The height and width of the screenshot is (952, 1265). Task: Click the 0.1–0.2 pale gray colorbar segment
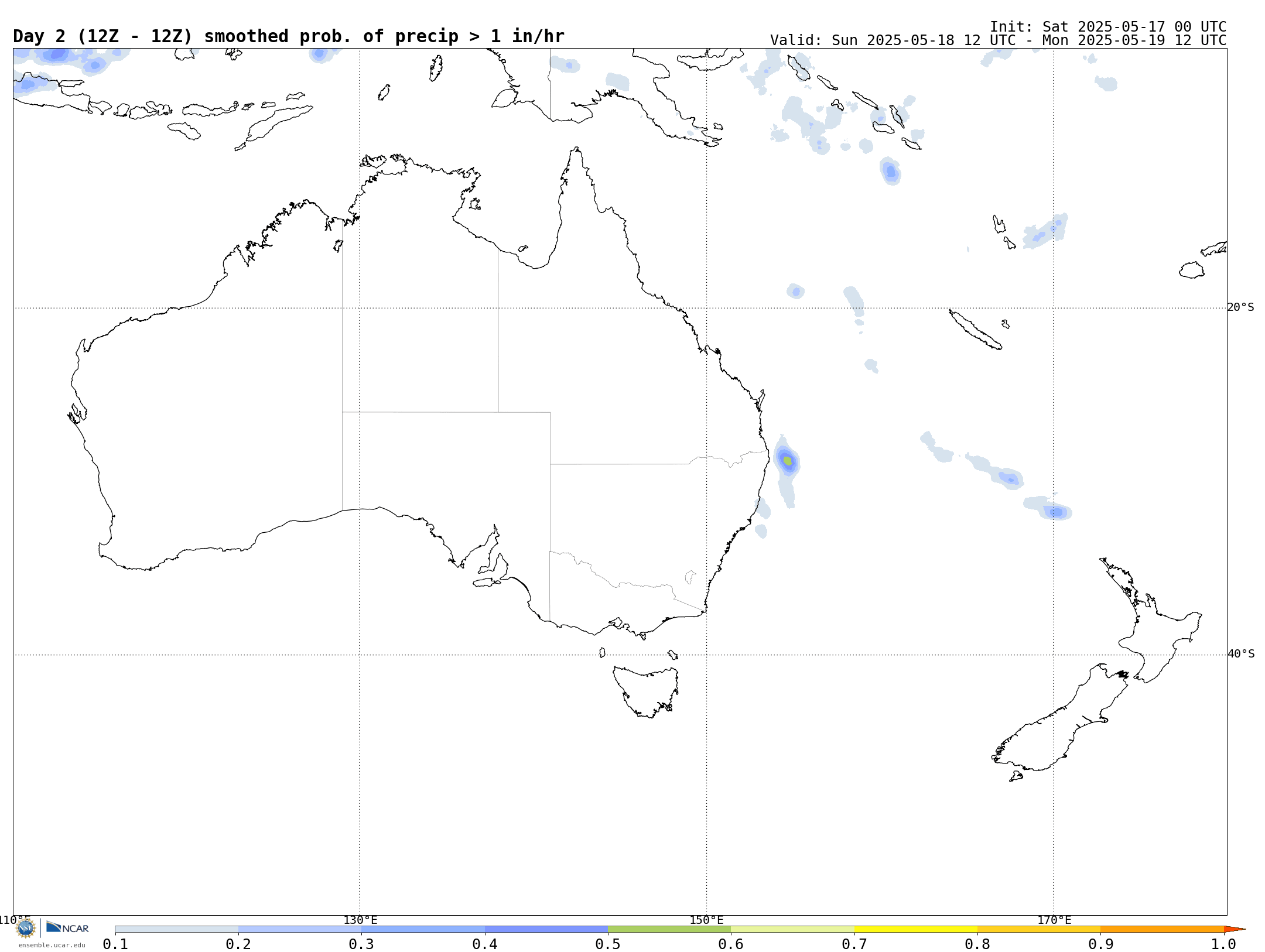coord(177,929)
